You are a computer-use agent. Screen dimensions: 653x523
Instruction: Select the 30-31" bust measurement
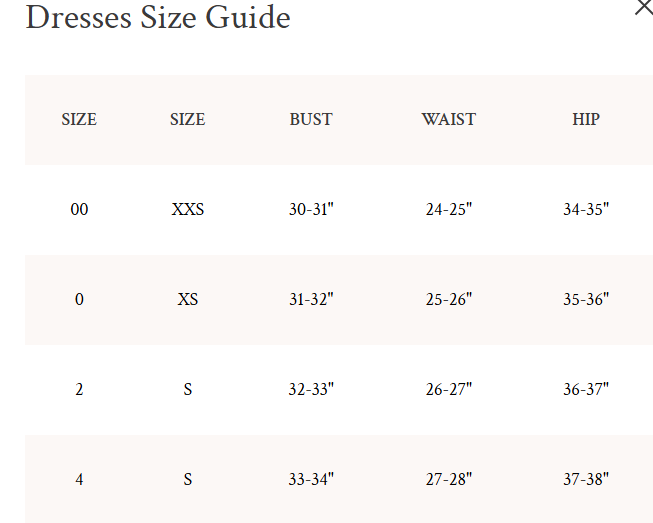[311, 209]
